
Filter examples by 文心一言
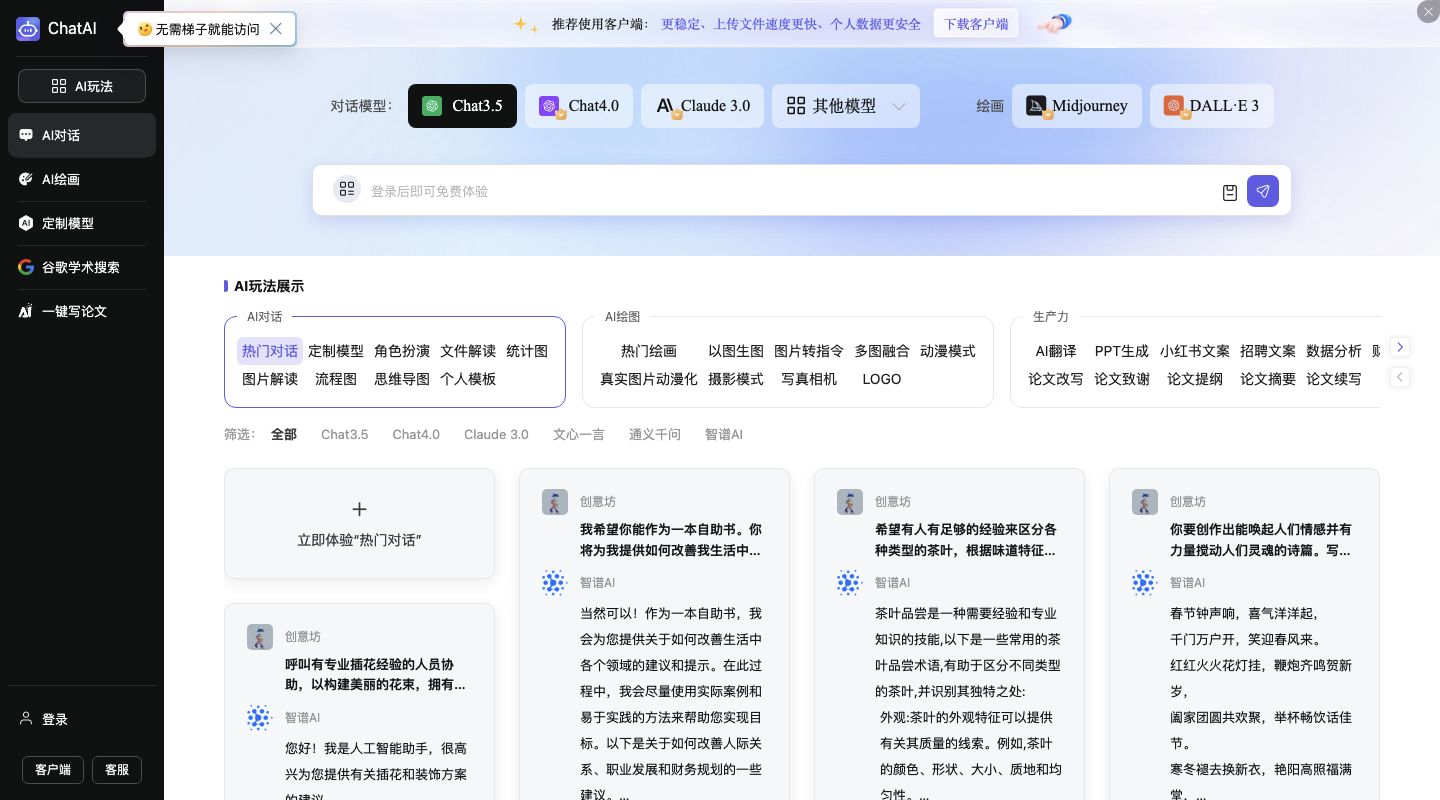pyautogui.click(x=579, y=434)
